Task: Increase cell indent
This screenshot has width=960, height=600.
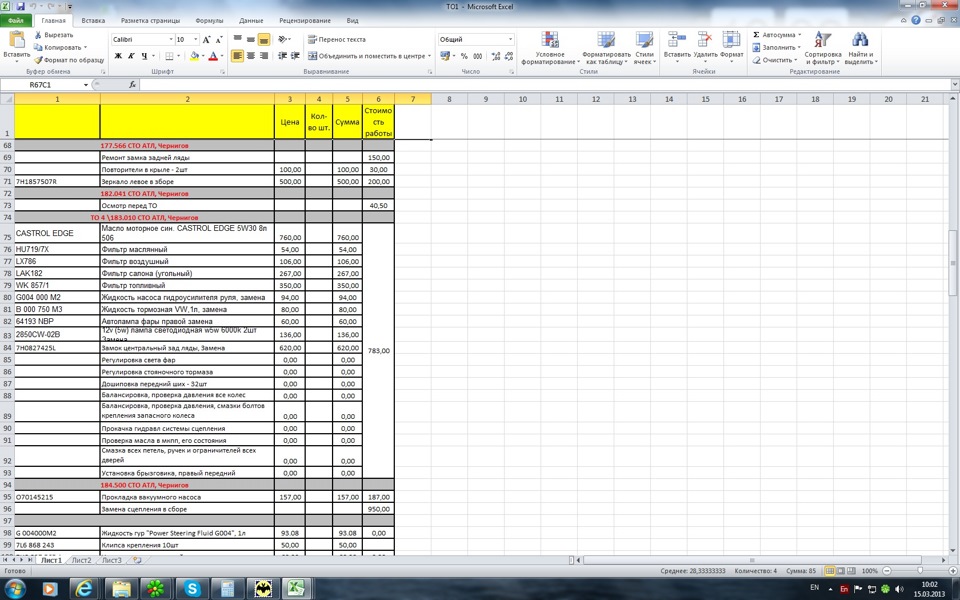Action: [x=295, y=56]
